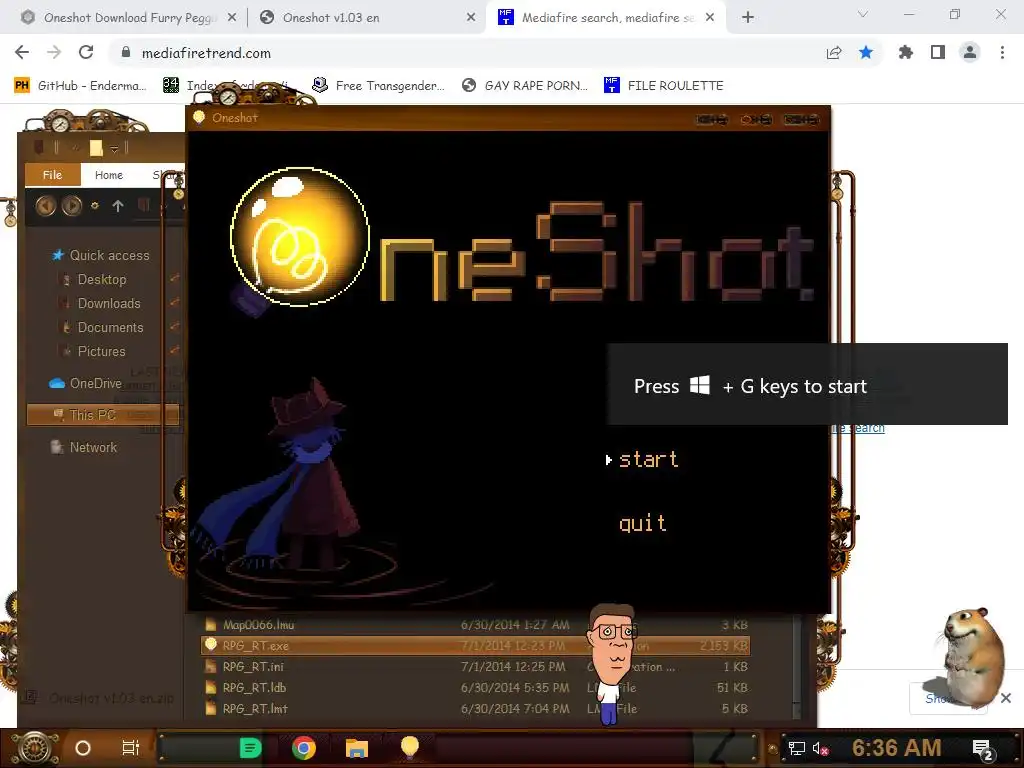
Task: Click Chrome's forward navigation arrow
Action: click(54, 53)
